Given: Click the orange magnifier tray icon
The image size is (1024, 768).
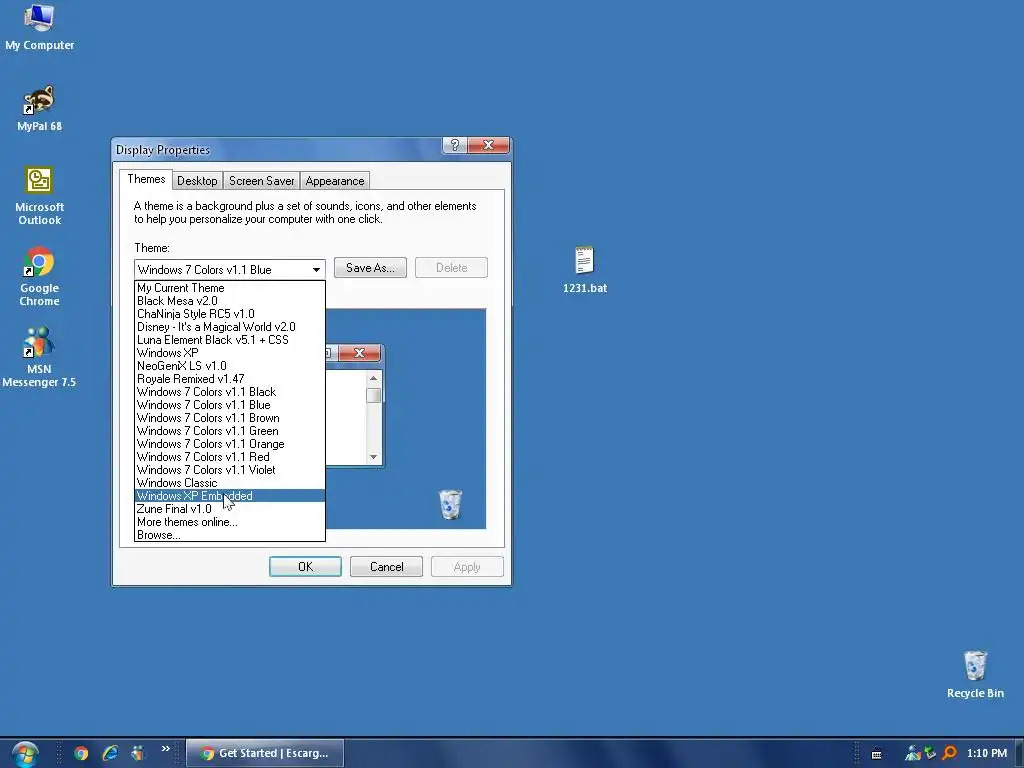Looking at the screenshot, I should pos(950,753).
